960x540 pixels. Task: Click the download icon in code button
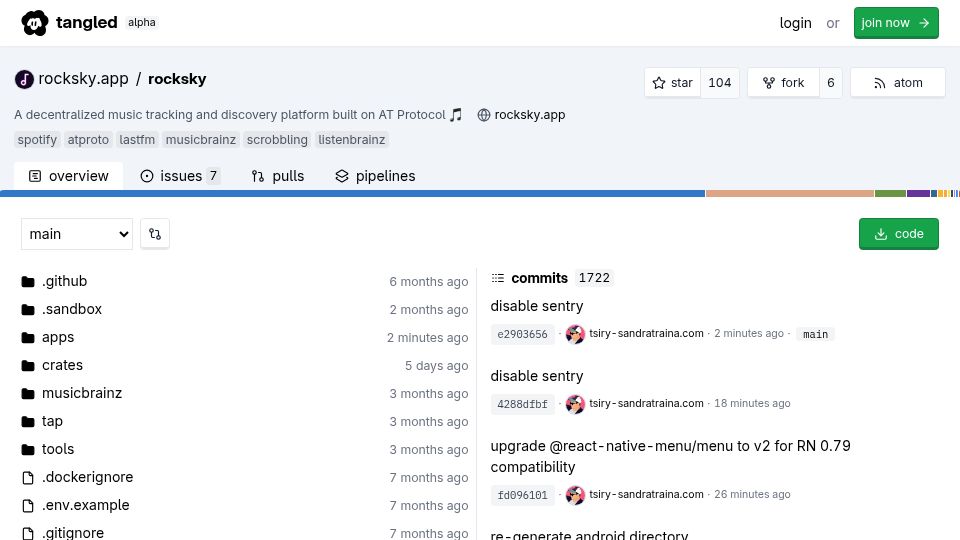(x=880, y=234)
